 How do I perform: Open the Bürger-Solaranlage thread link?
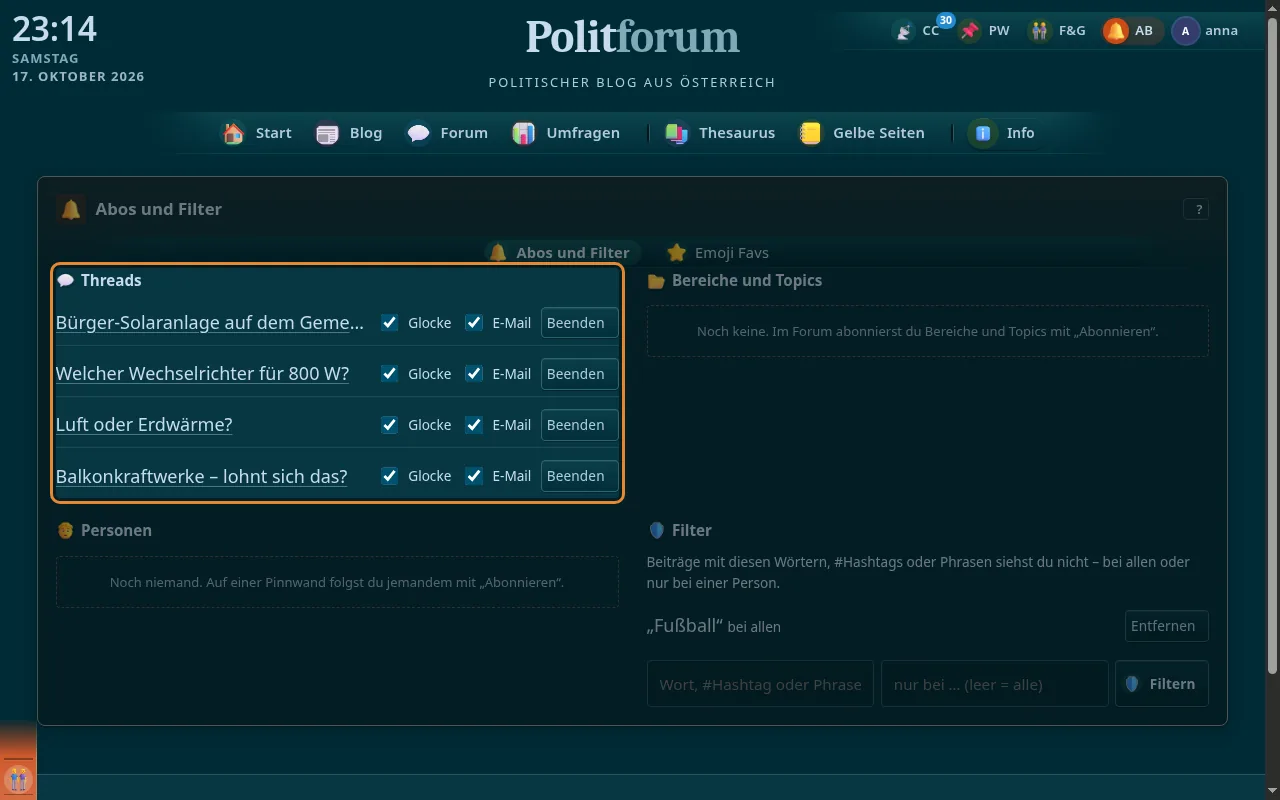210,323
